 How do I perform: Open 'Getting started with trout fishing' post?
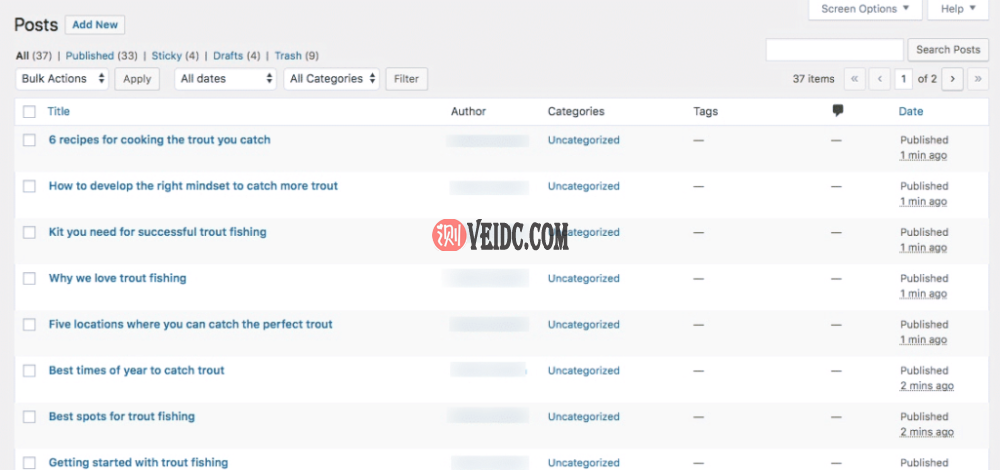pos(138,462)
